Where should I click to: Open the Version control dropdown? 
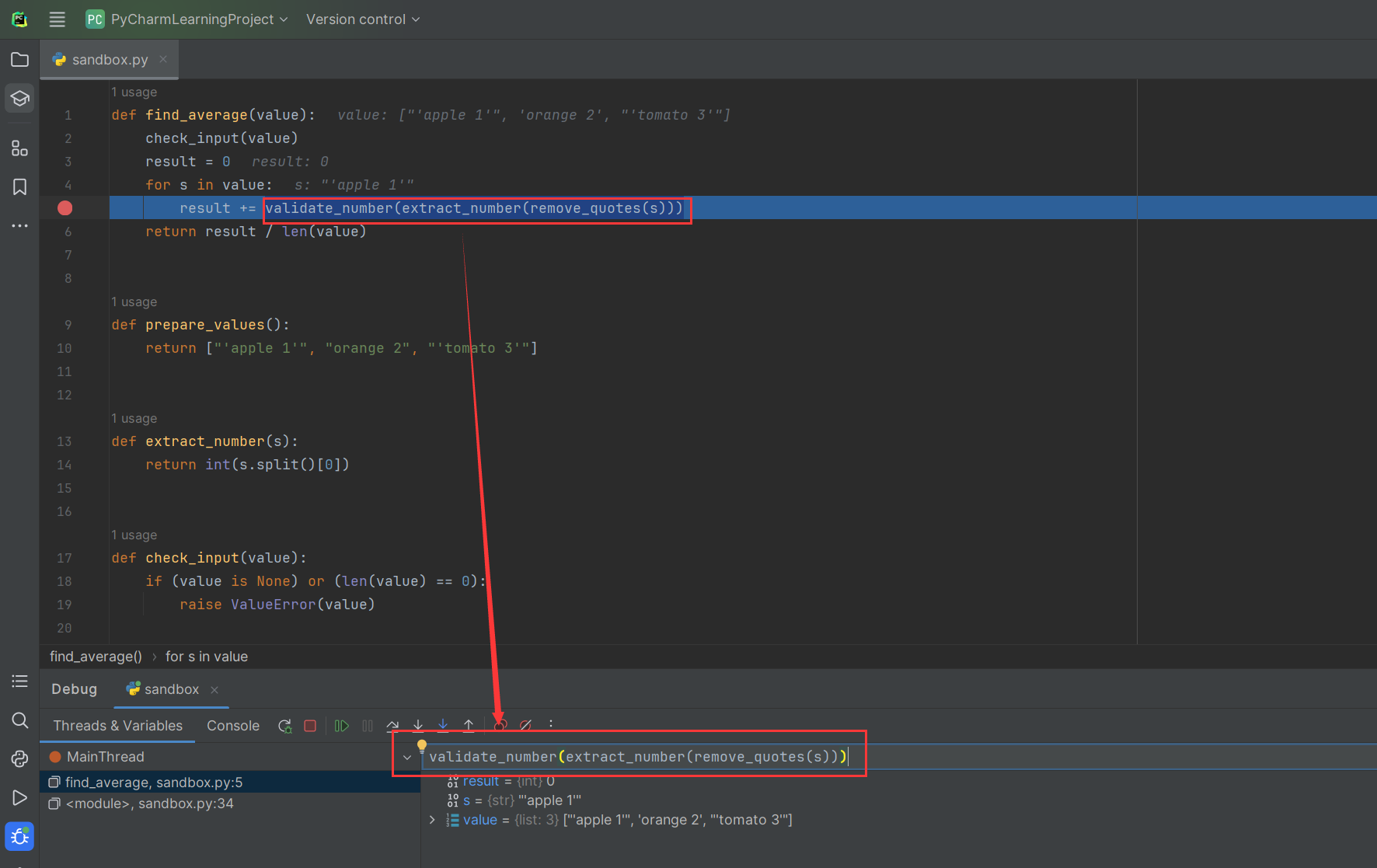[x=362, y=19]
